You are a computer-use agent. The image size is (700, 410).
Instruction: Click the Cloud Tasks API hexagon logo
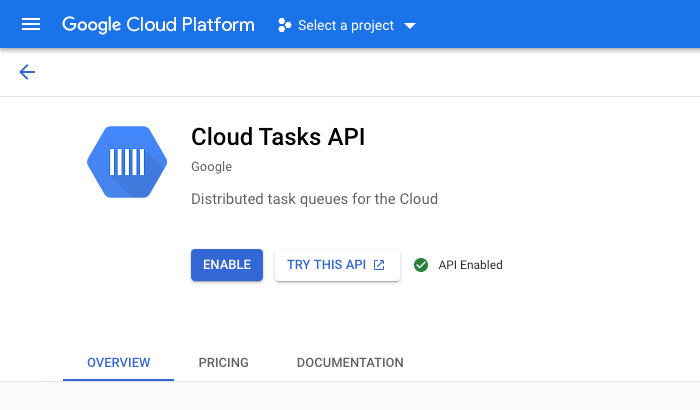(x=127, y=163)
